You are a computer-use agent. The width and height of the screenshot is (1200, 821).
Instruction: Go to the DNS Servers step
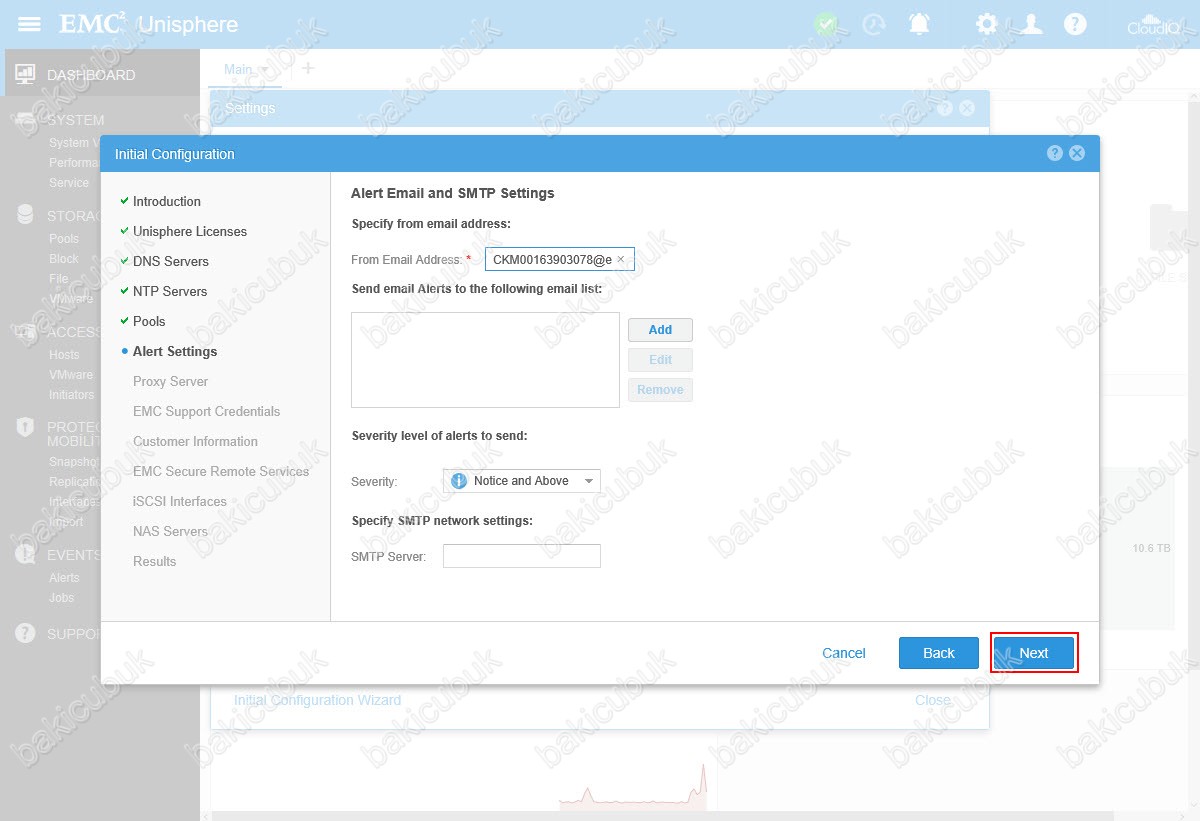(x=170, y=261)
